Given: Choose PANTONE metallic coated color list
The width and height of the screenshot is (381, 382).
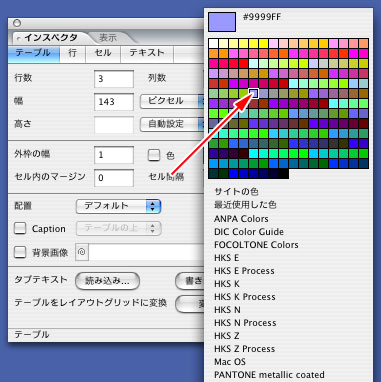Looking at the screenshot, I should (269, 375).
